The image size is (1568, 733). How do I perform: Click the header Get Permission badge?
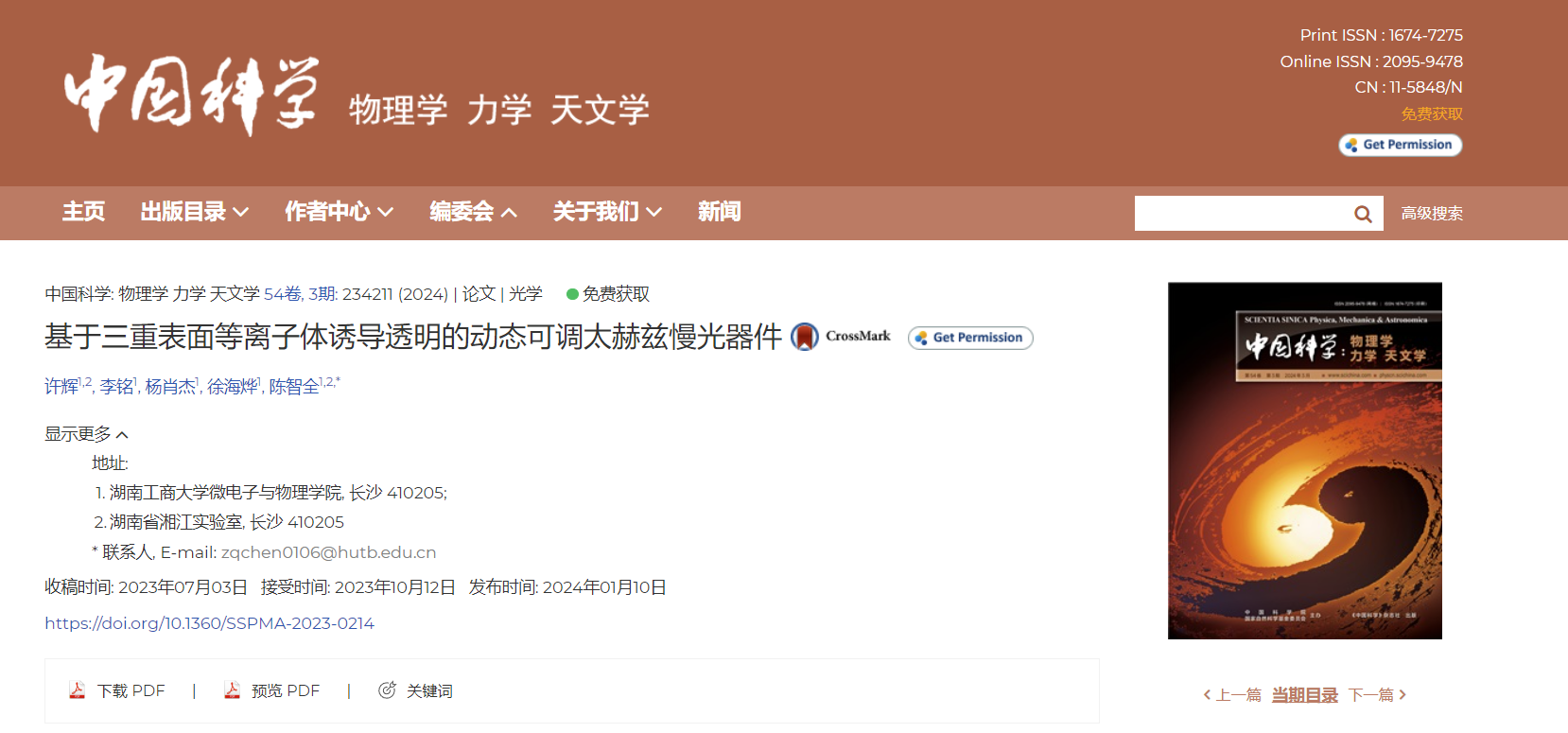1401,145
